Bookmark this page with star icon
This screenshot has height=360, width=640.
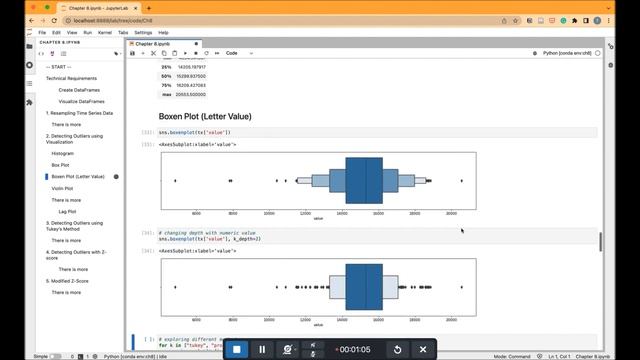(516, 20)
